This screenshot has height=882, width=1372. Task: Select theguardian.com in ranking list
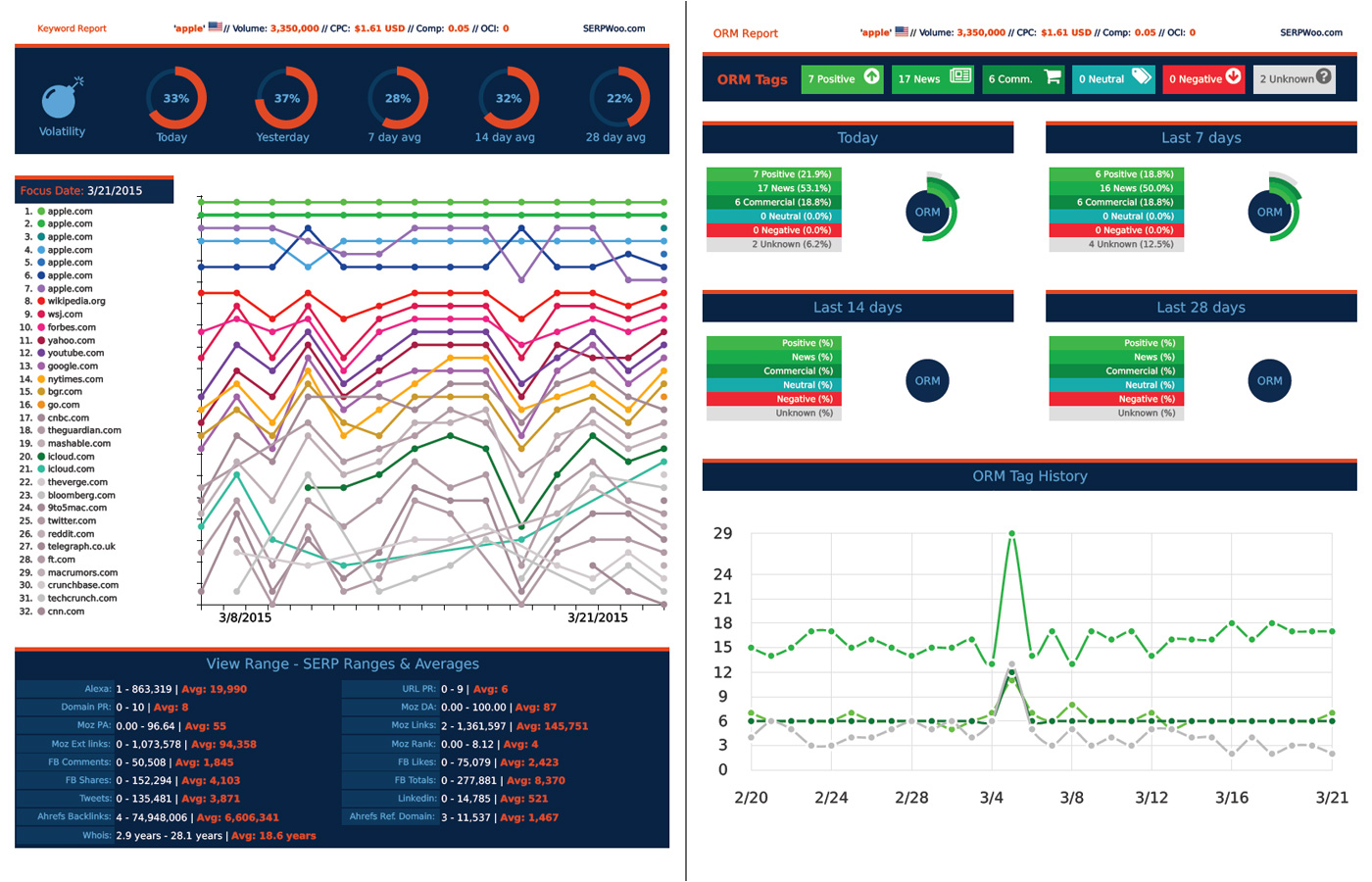tap(84, 430)
